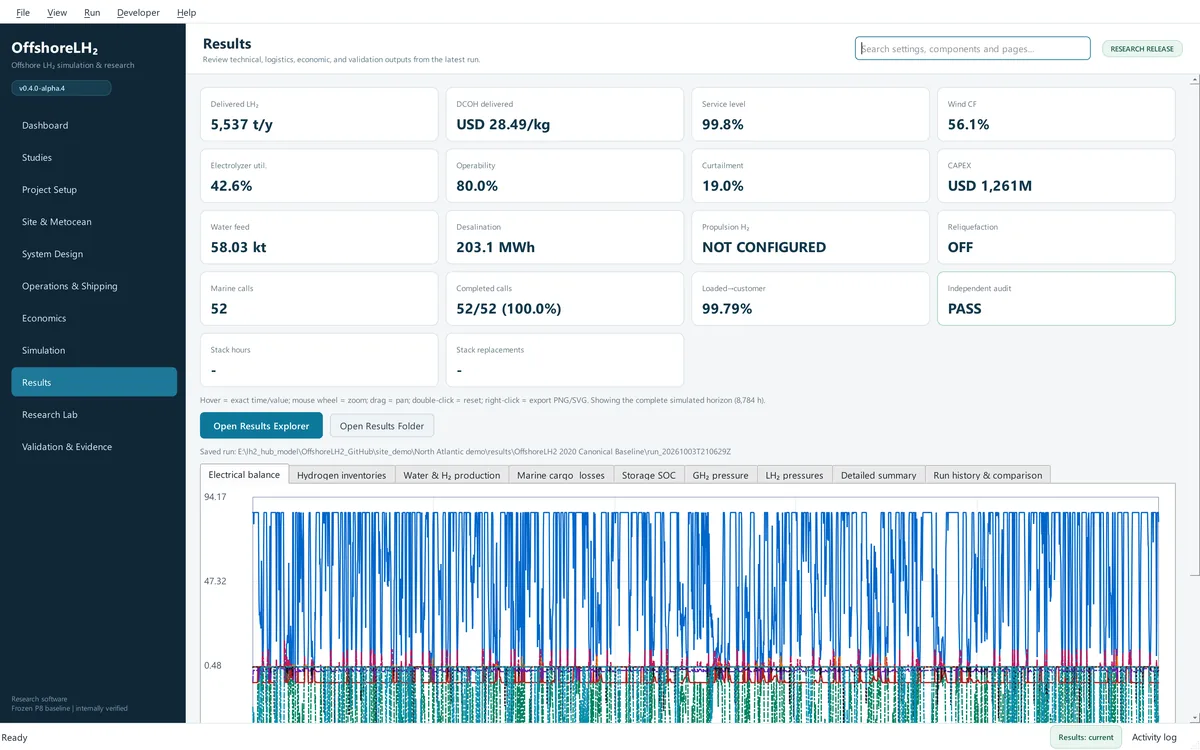Select System Design in sidebar
The image size is (1200, 750).
tap(94, 253)
